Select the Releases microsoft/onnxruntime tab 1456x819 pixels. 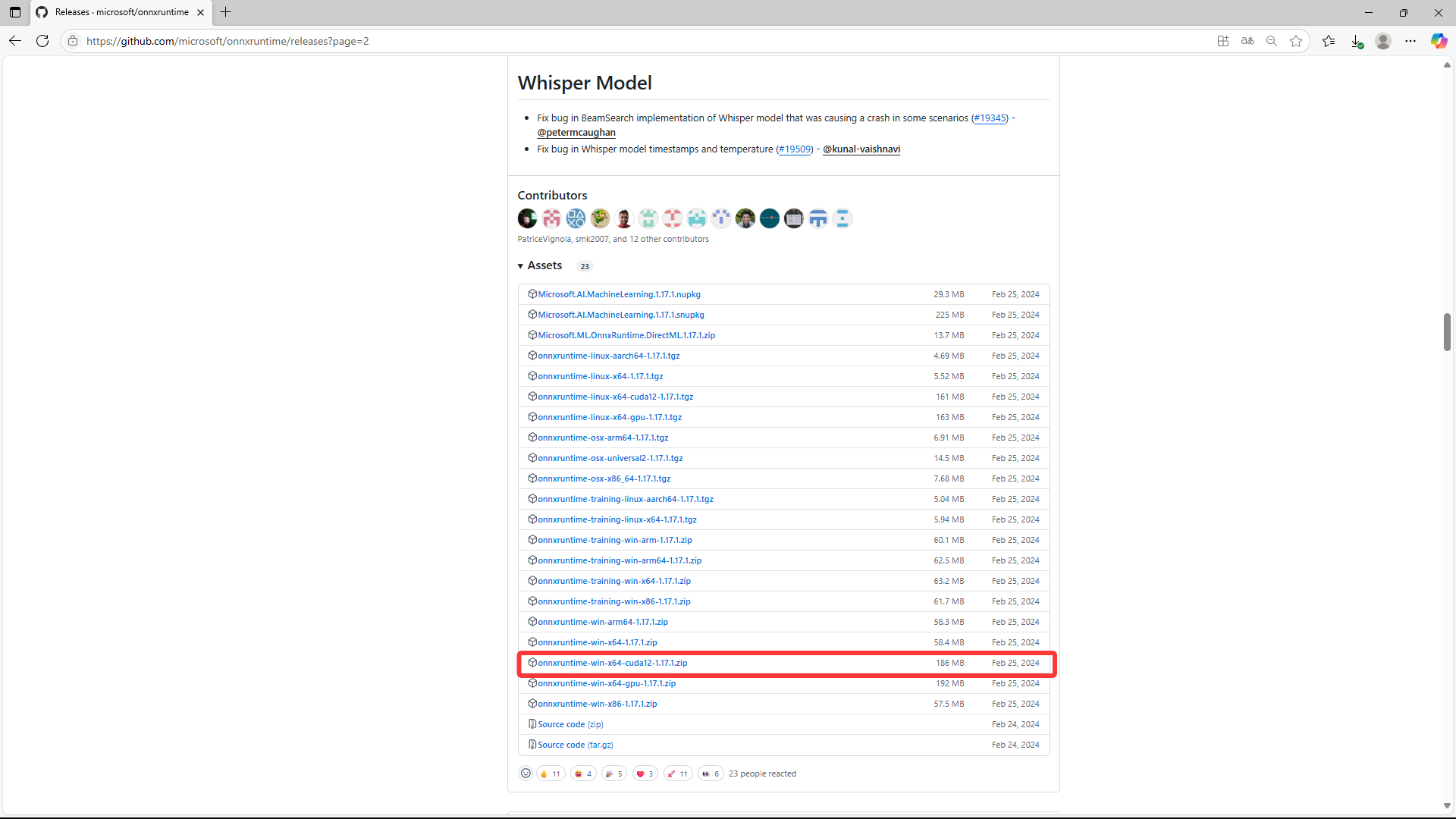point(121,12)
